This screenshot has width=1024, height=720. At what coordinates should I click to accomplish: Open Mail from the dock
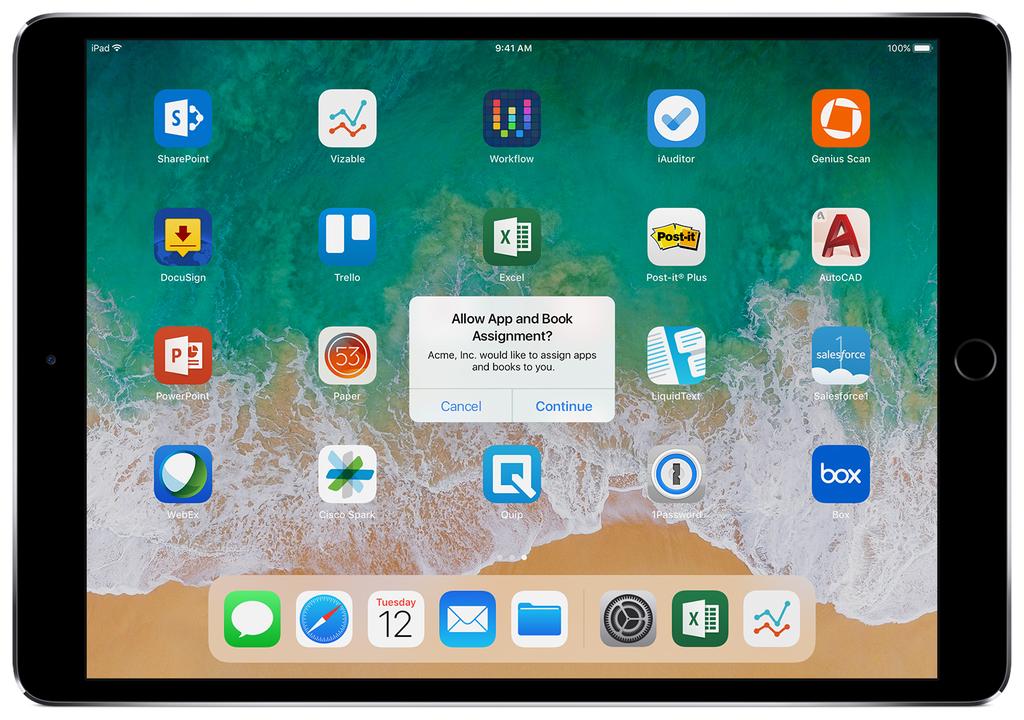pyautogui.click(x=468, y=619)
